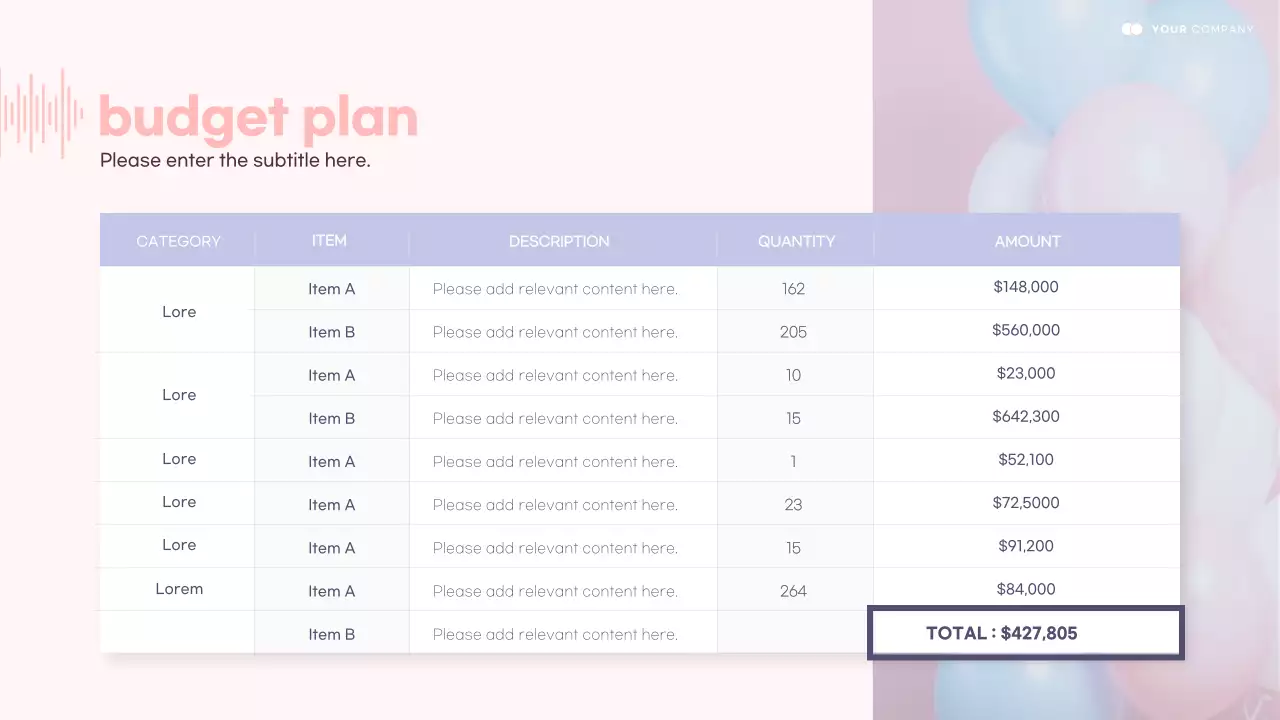Click the ITEM column header

329,240
